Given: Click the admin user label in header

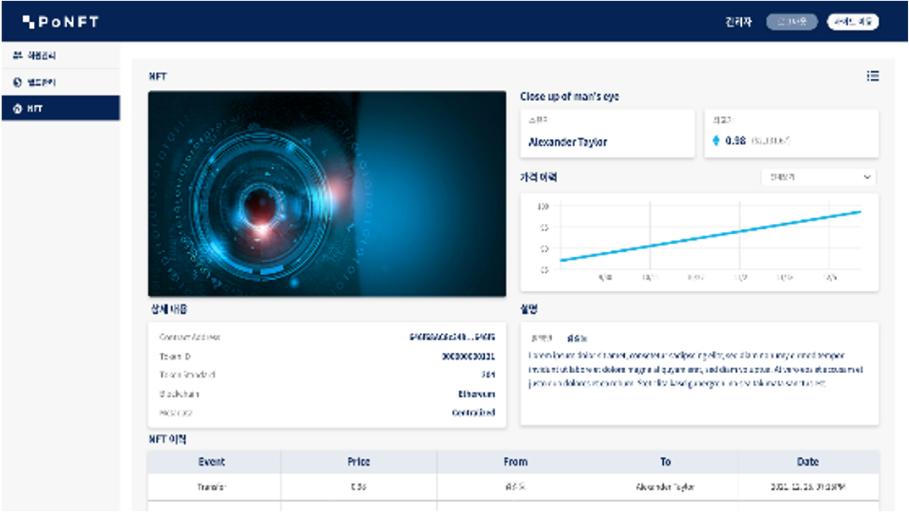Looking at the screenshot, I should pos(739,22).
